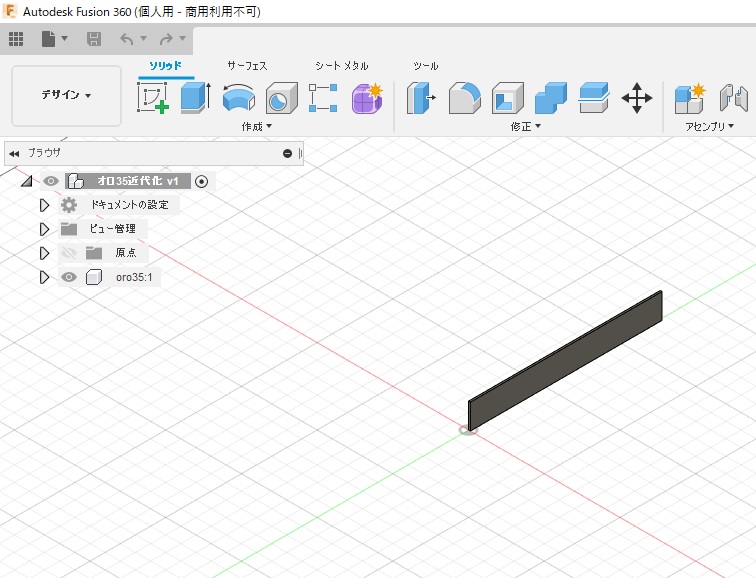
Task: Select the Press Pull tool
Action: (421, 98)
